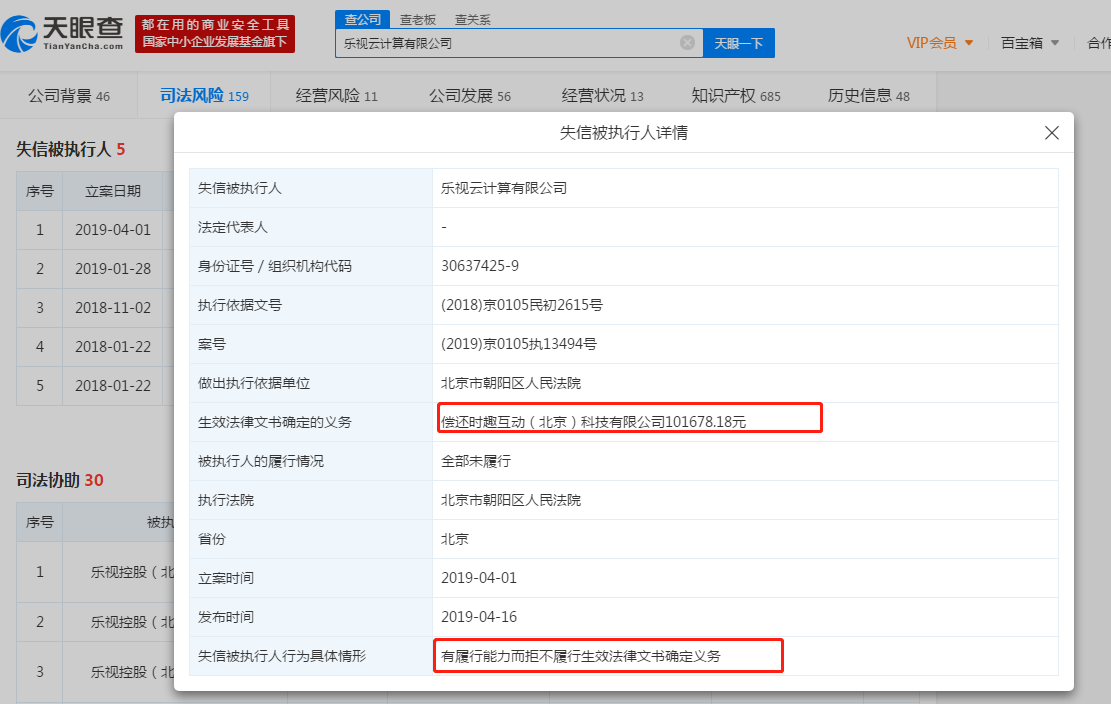Image resolution: width=1111 pixels, height=704 pixels.
Task: Click the red promotional banner
Action: tap(215, 33)
